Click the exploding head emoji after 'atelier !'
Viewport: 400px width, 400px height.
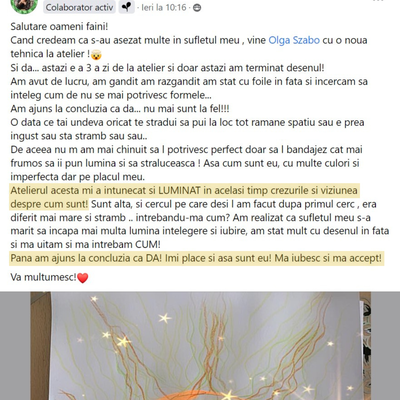[x=96, y=54]
